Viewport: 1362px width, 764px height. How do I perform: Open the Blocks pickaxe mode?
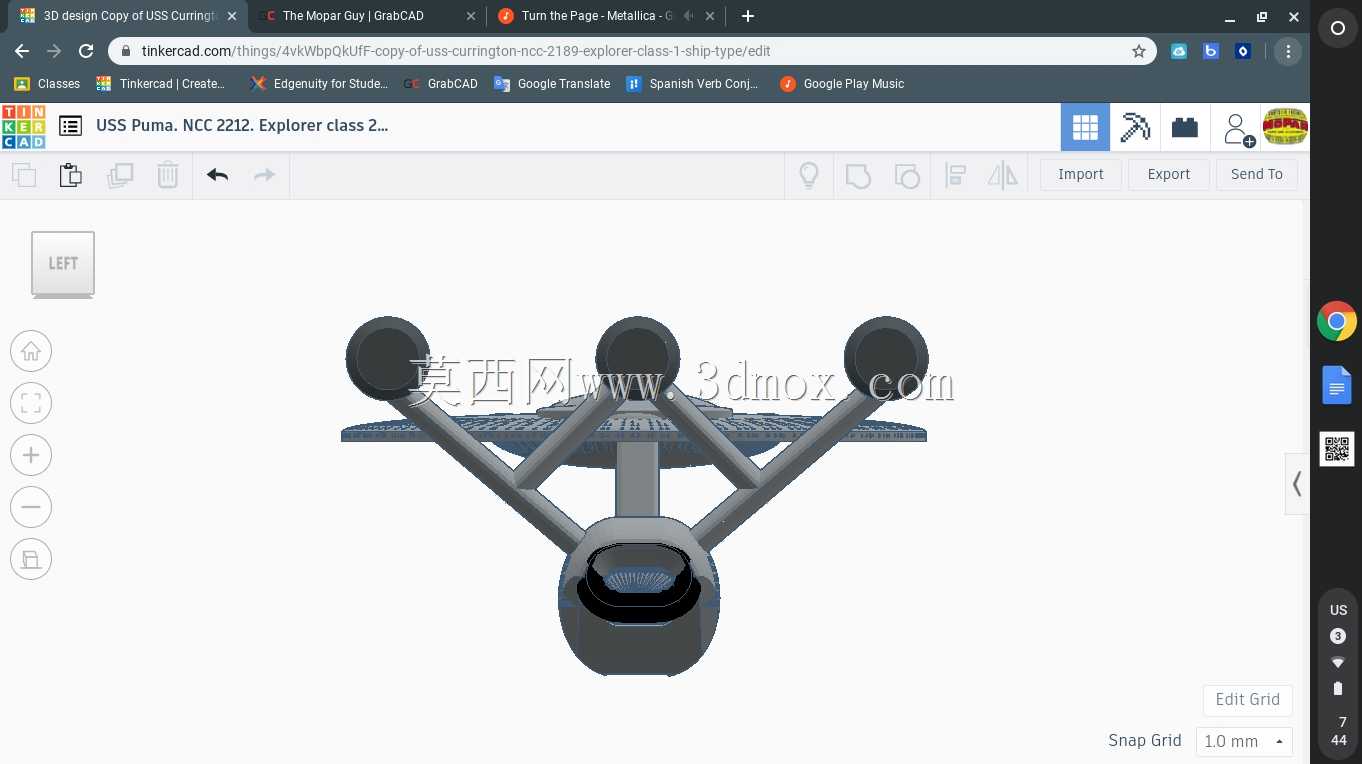pos(1135,127)
